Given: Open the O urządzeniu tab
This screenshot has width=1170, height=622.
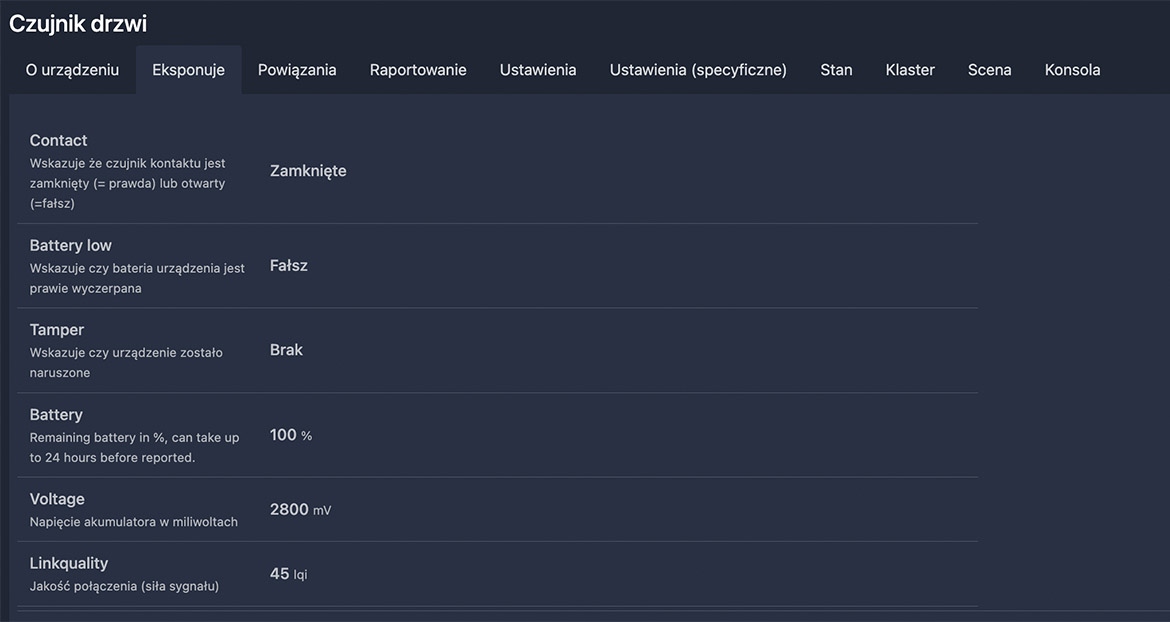Looking at the screenshot, I should click(x=72, y=70).
